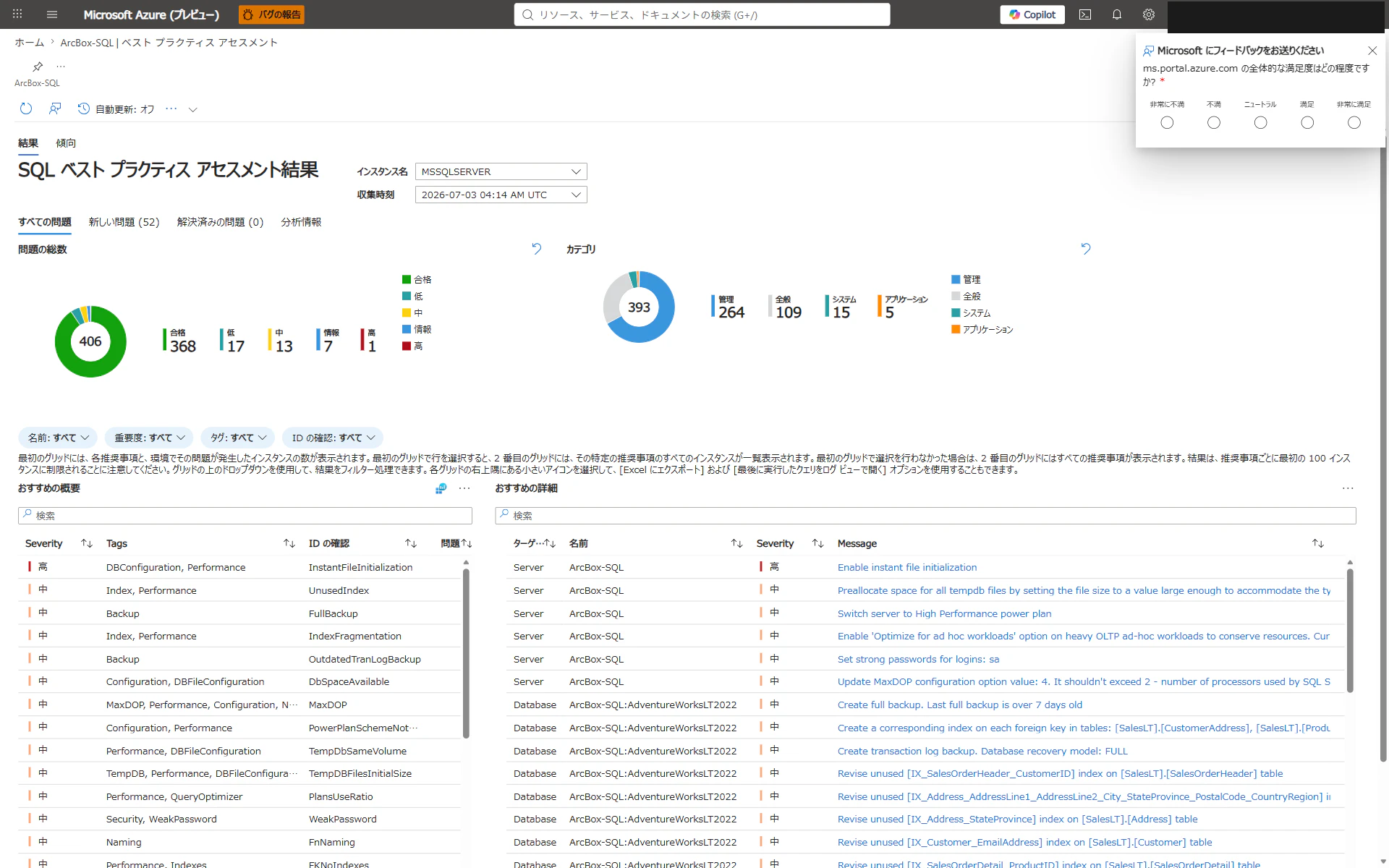Switch to the 傾向 tab
Screen dimensions: 1389x868
[x=66, y=143]
